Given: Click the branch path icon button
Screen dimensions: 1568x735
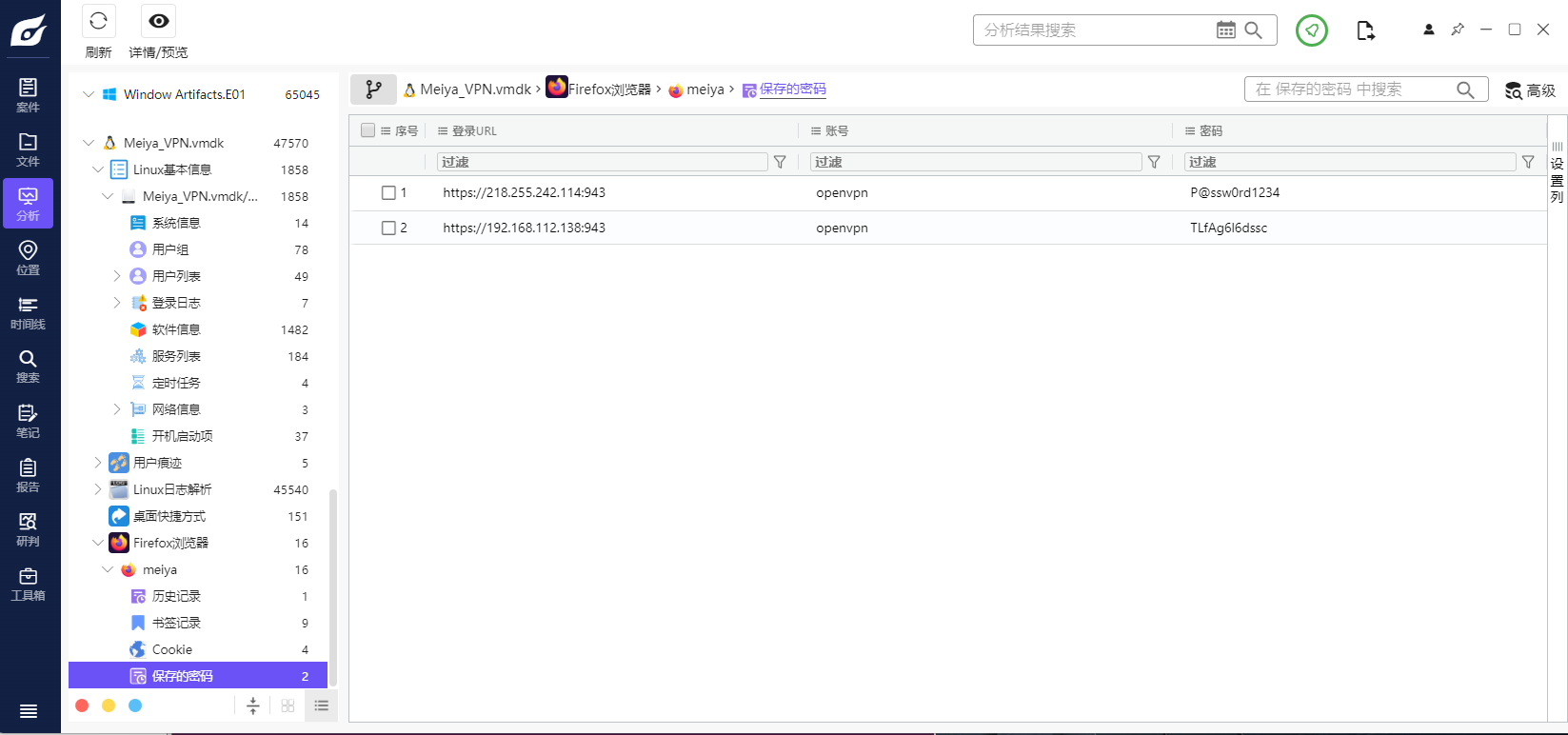Looking at the screenshot, I should (x=374, y=89).
